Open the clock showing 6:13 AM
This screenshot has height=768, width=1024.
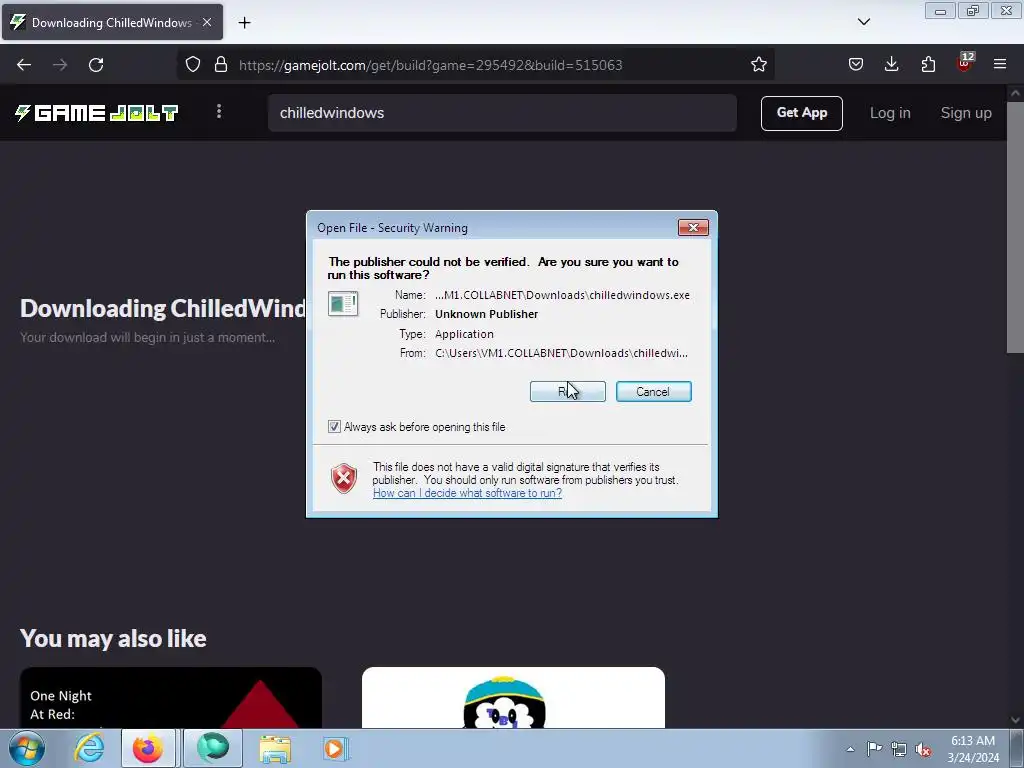point(973,749)
